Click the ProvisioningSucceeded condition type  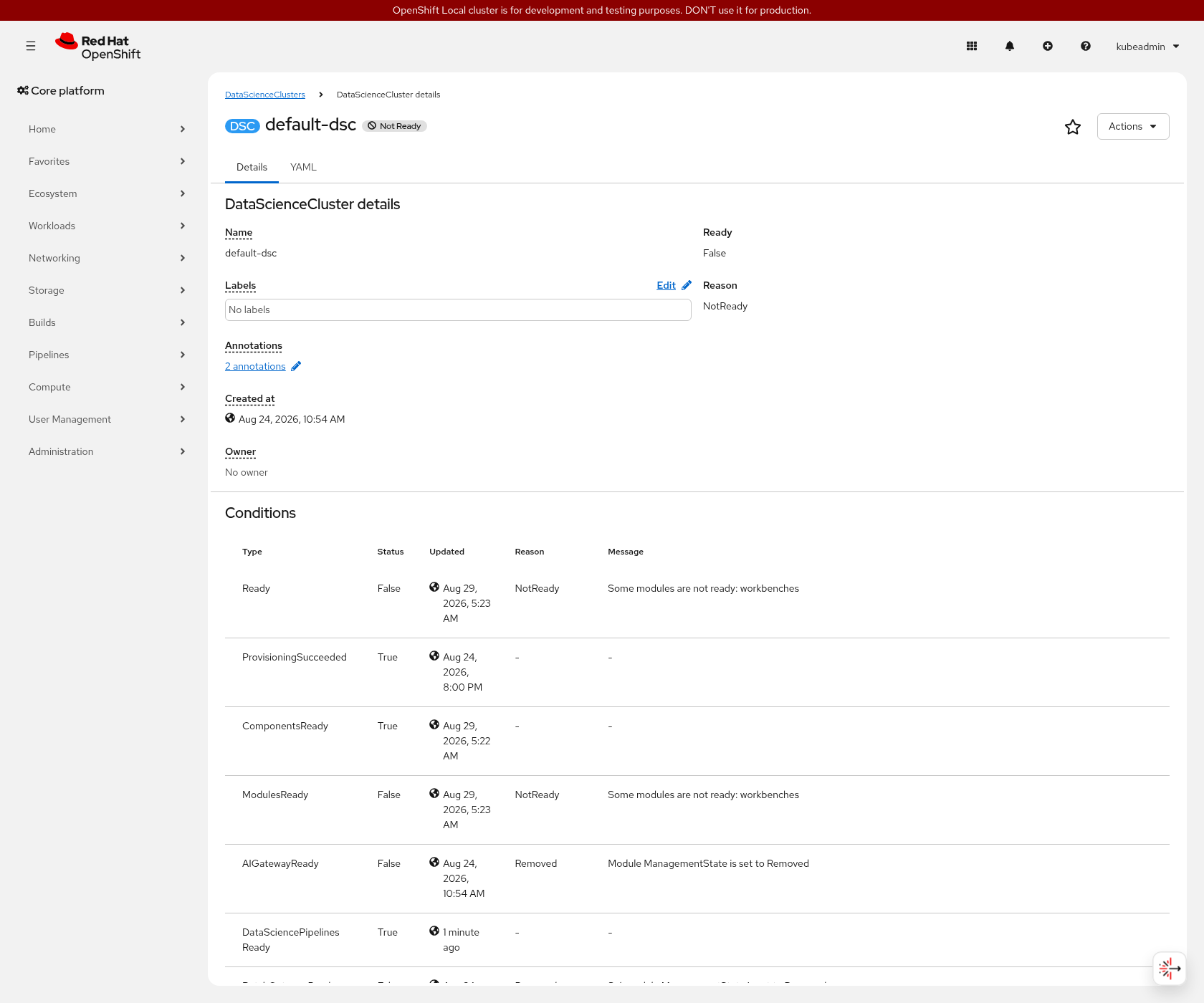pos(295,657)
